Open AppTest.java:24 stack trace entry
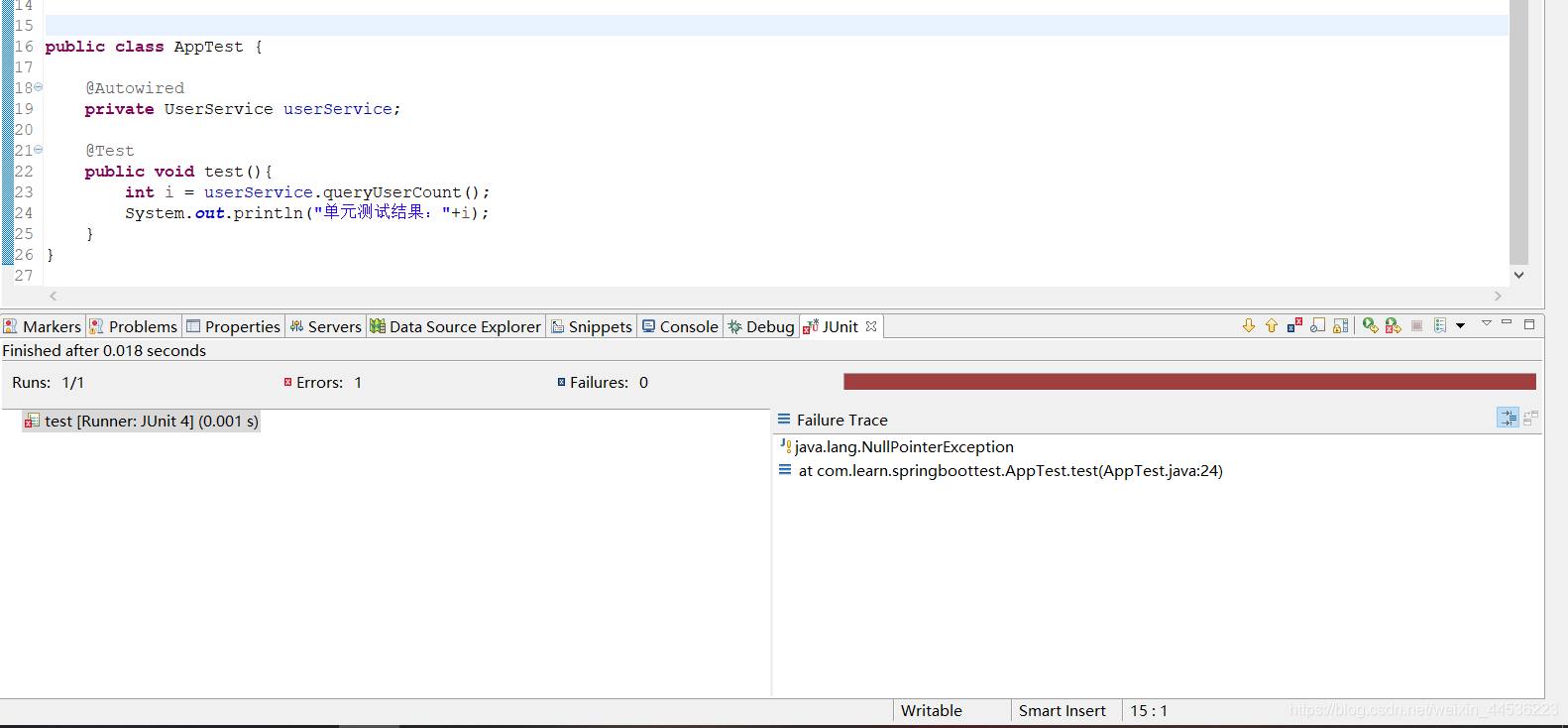 (1011, 470)
